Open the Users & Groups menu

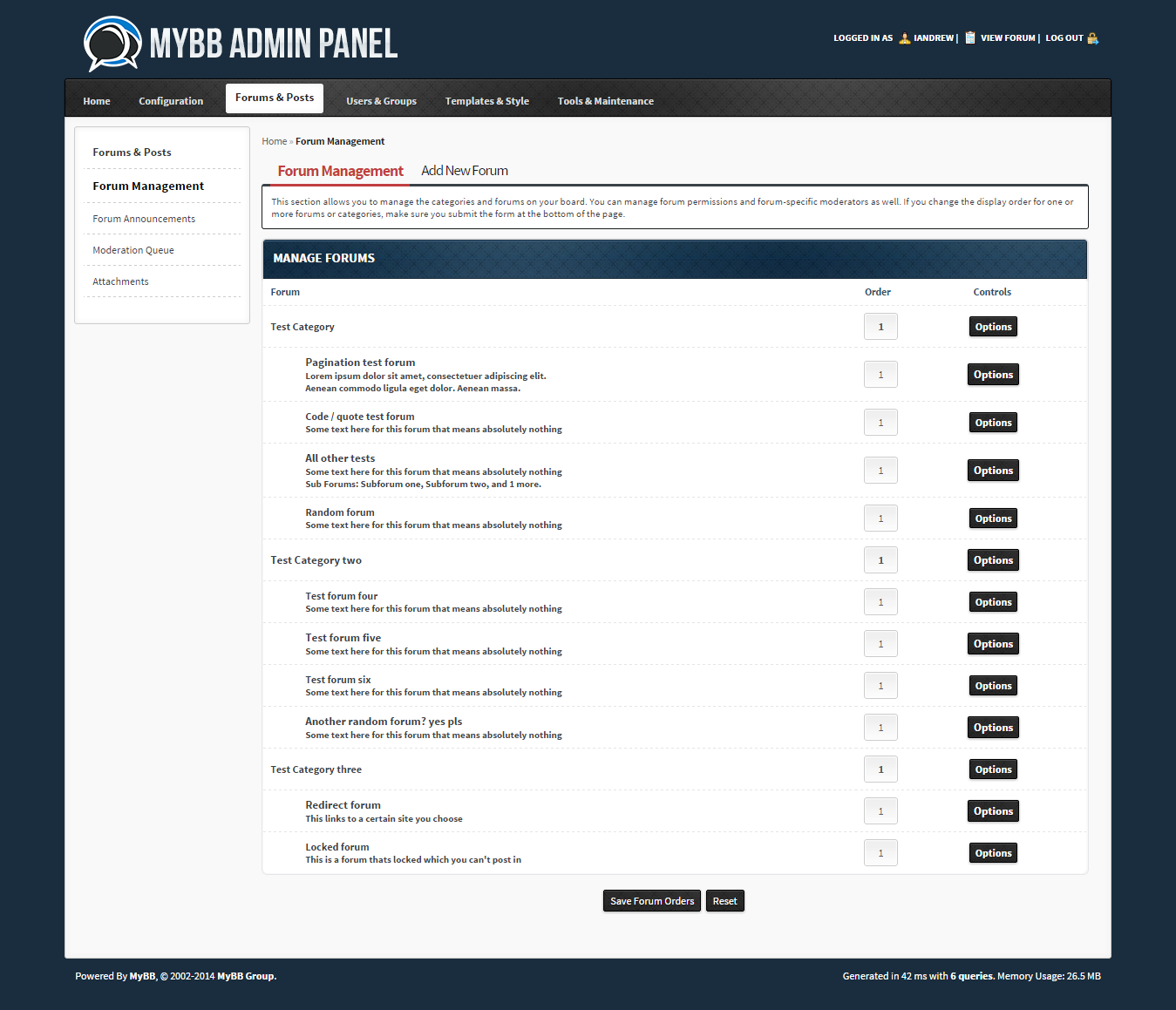tap(381, 101)
